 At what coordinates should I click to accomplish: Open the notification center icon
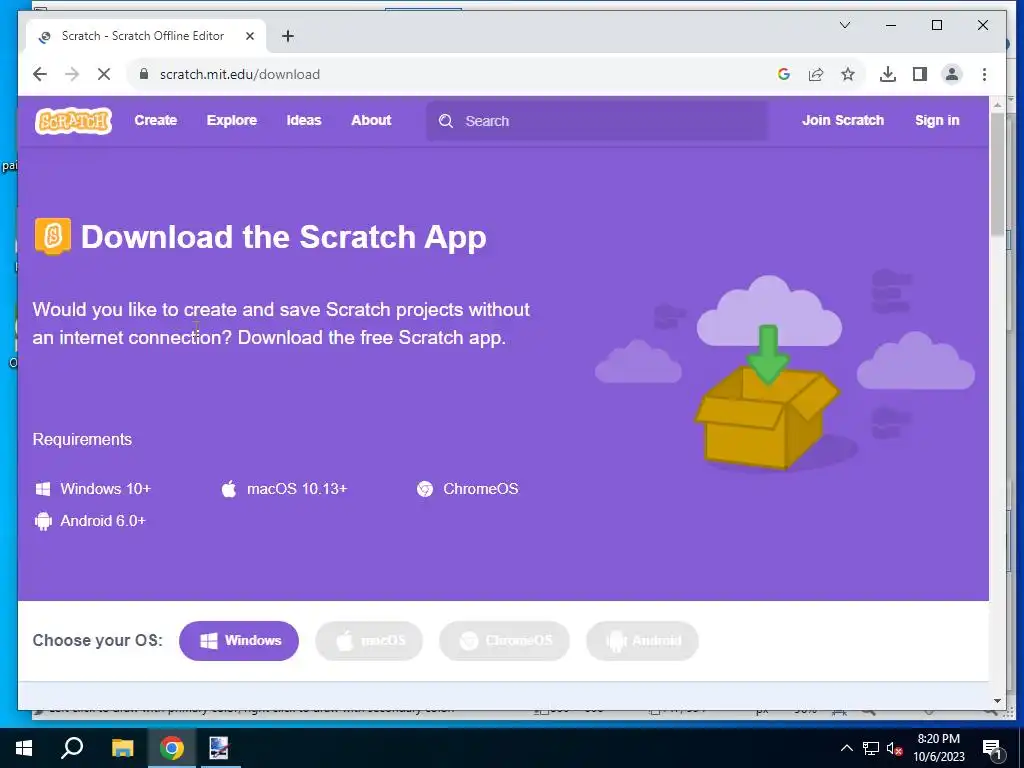[992, 749]
